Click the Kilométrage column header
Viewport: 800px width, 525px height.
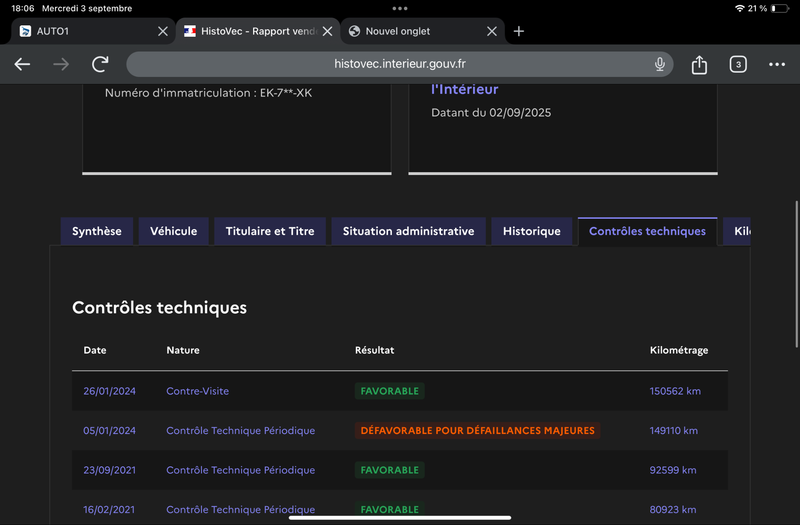pyautogui.click(x=679, y=350)
